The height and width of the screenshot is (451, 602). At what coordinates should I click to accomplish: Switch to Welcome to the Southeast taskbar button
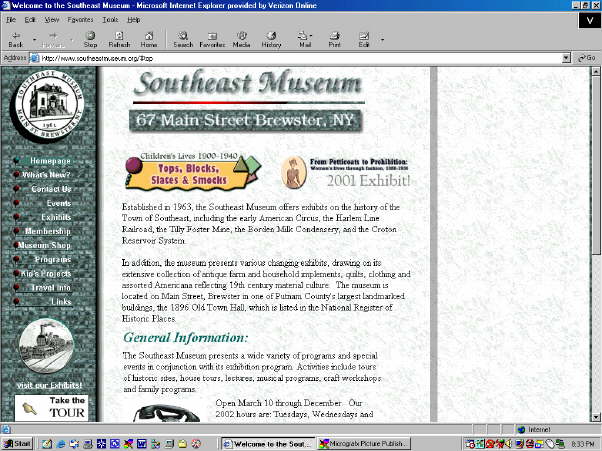(x=269, y=444)
